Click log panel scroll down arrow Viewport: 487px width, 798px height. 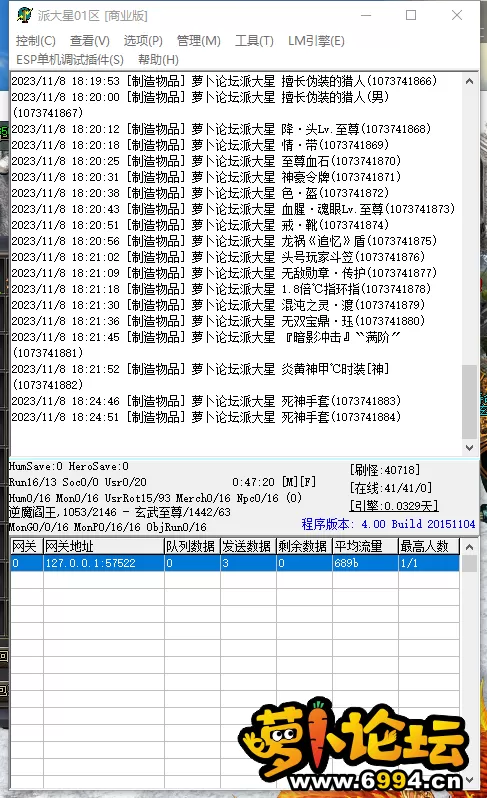click(x=469, y=448)
